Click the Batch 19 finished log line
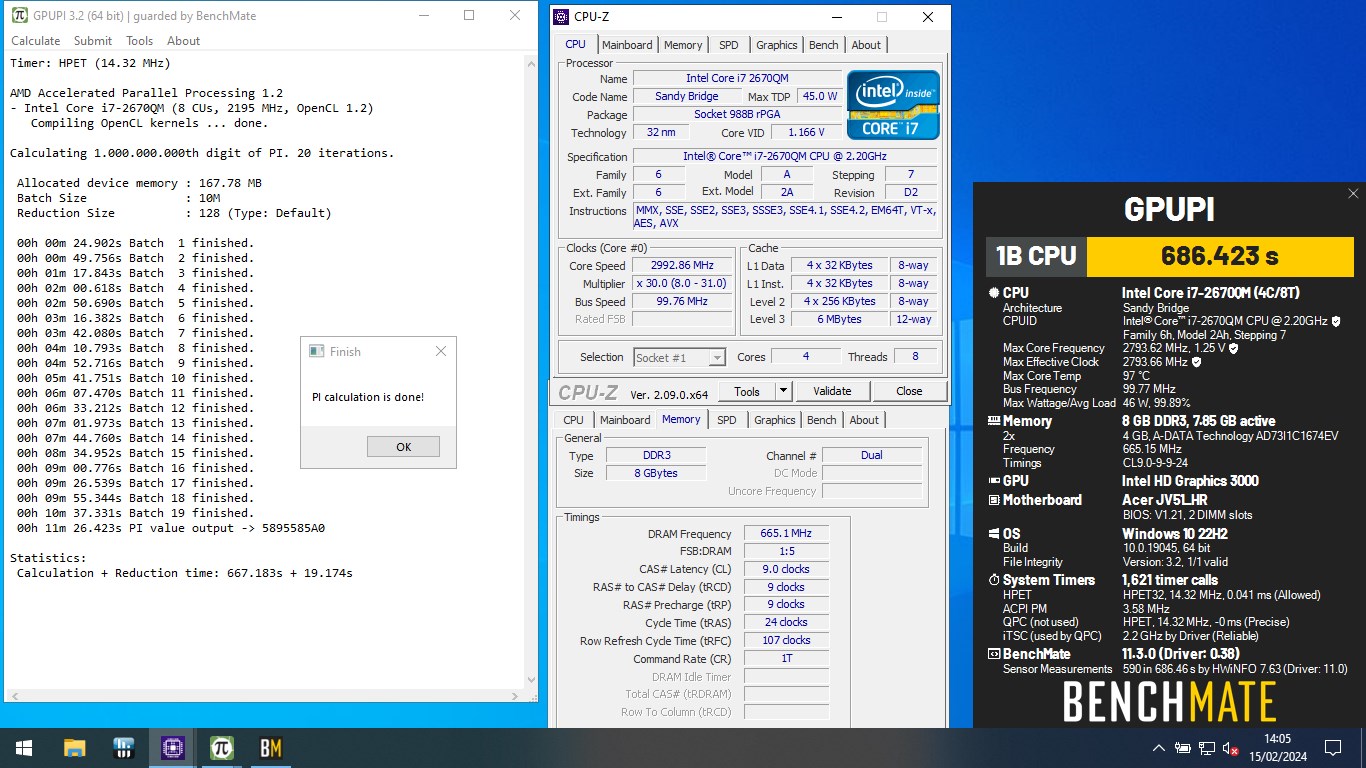Screen dimensions: 1366x768 (135, 513)
